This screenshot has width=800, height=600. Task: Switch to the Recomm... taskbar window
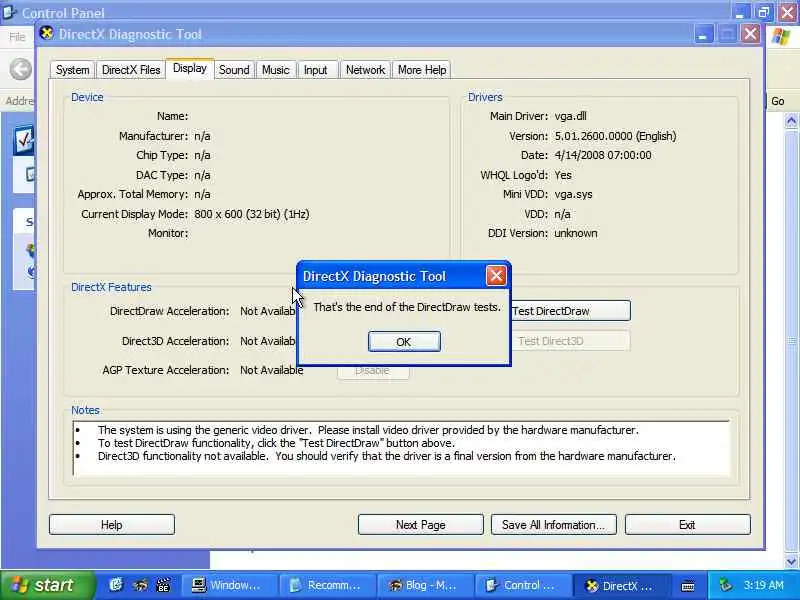coord(327,585)
